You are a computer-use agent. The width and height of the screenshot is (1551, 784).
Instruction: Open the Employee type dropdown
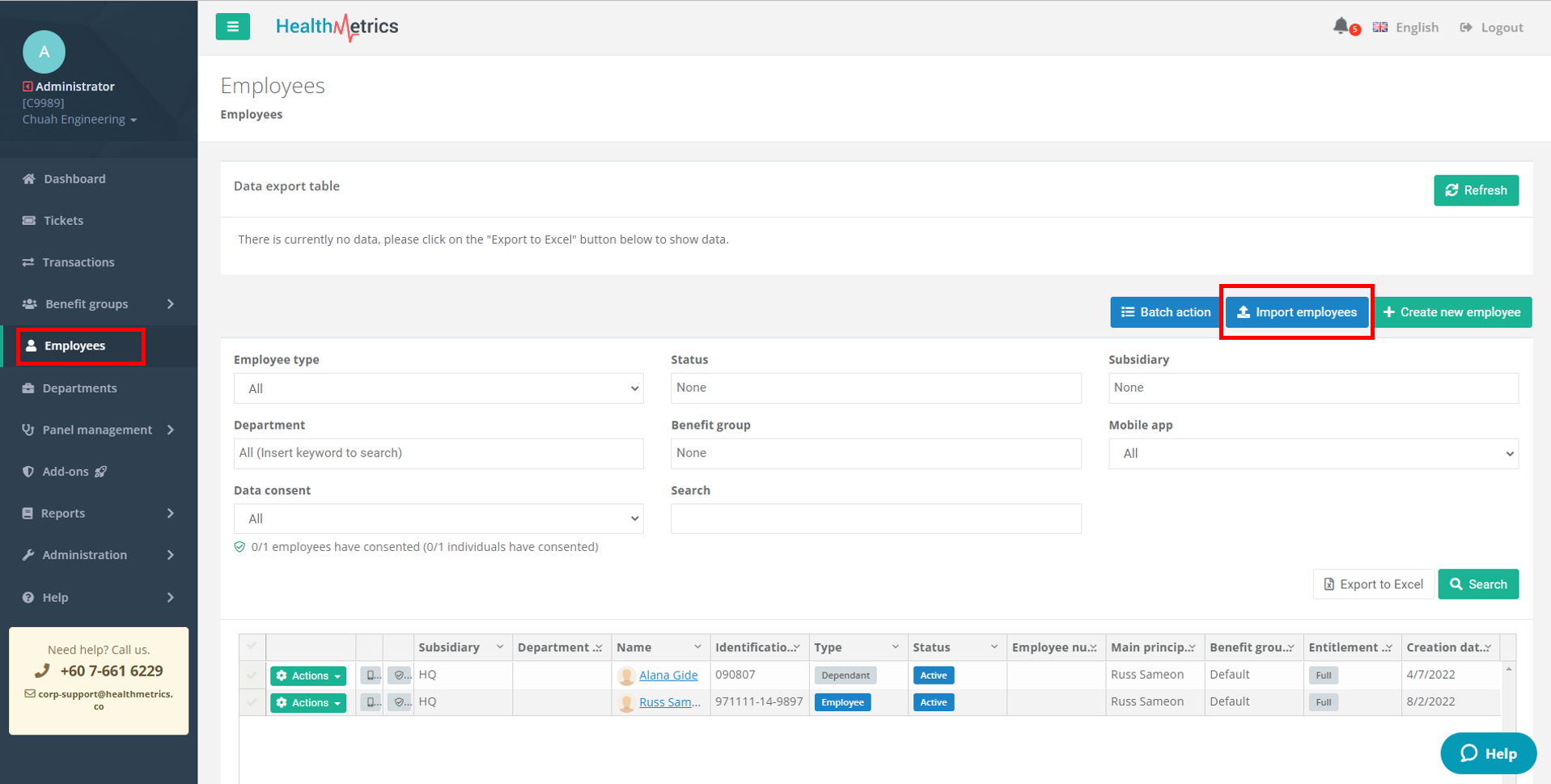click(x=439, y=388)
